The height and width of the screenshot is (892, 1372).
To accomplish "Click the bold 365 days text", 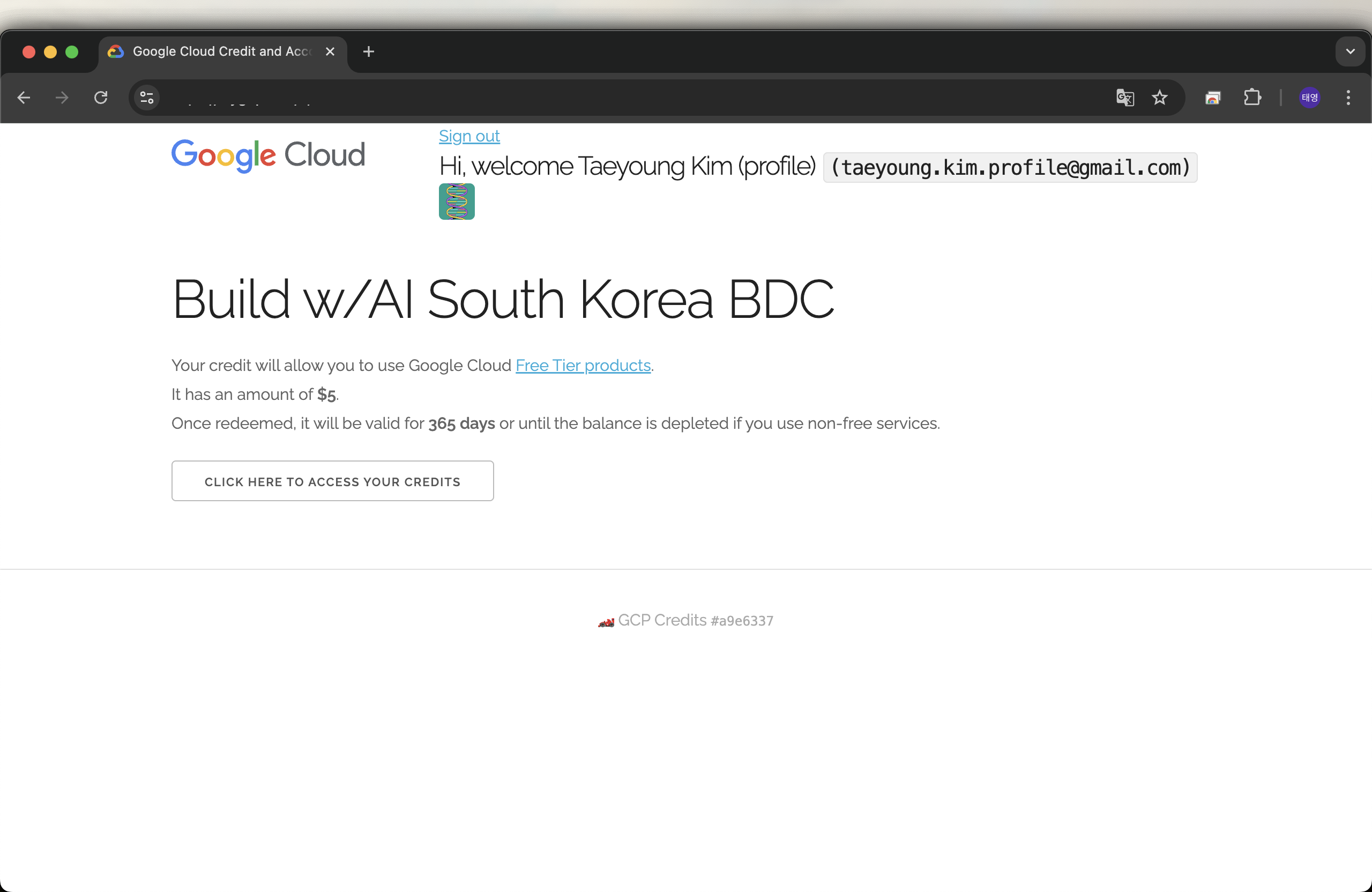I will point(461,424).
